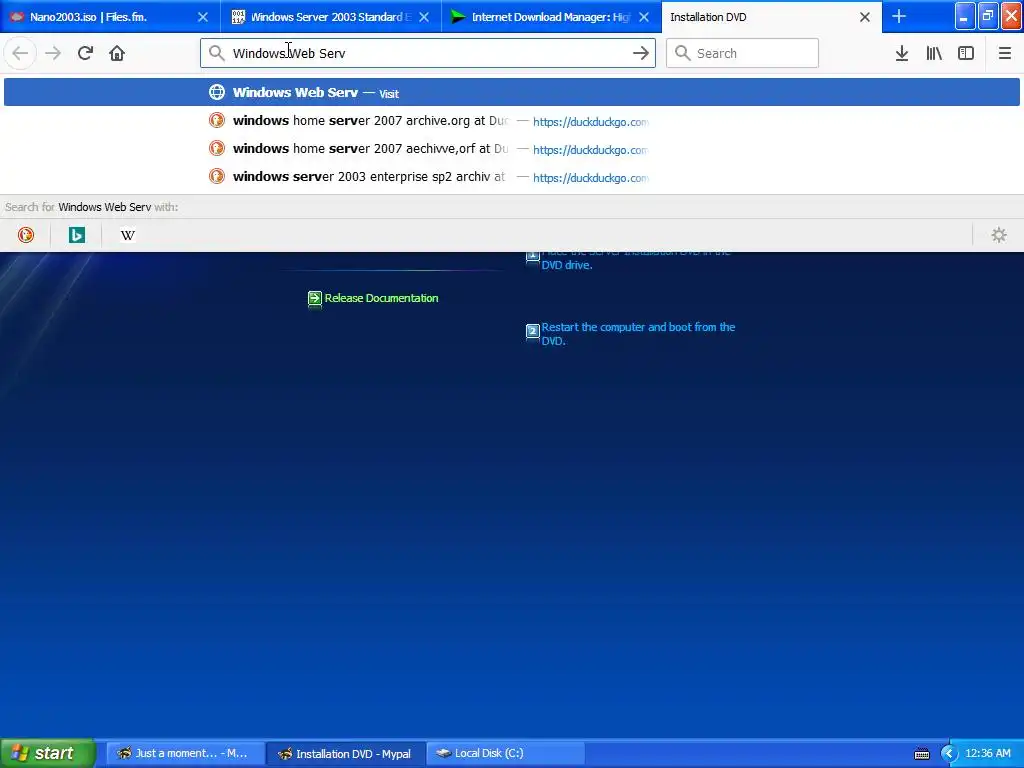This screenshot has height=768, width=1024.
Task: Select 'windows home server 2007 aechivve,orf' suggestion
Action: (511, 149)
